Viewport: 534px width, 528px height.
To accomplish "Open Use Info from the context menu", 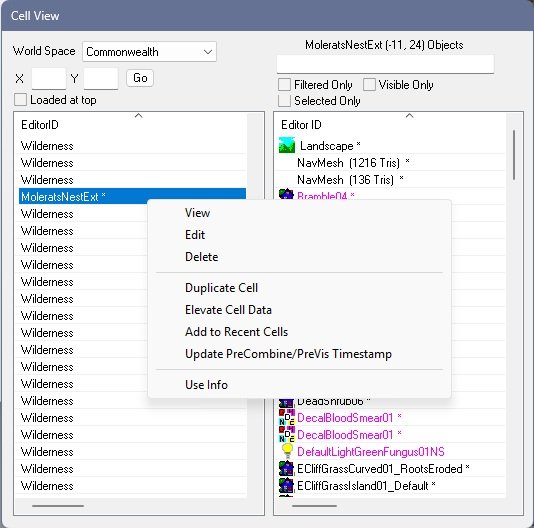I will point(206,385).
